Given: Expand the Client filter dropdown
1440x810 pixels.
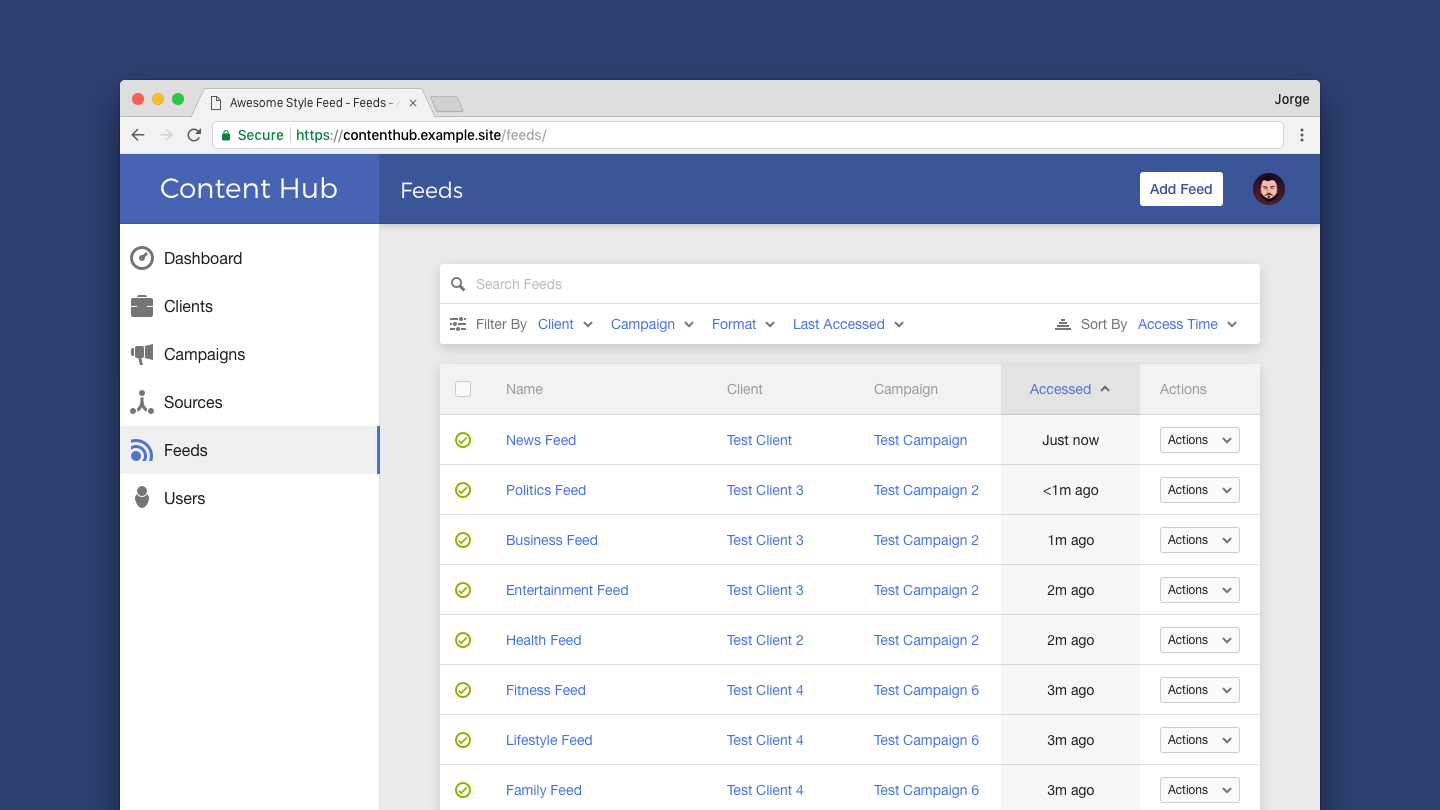Looking at the screenshot, I should pos(565,324).
